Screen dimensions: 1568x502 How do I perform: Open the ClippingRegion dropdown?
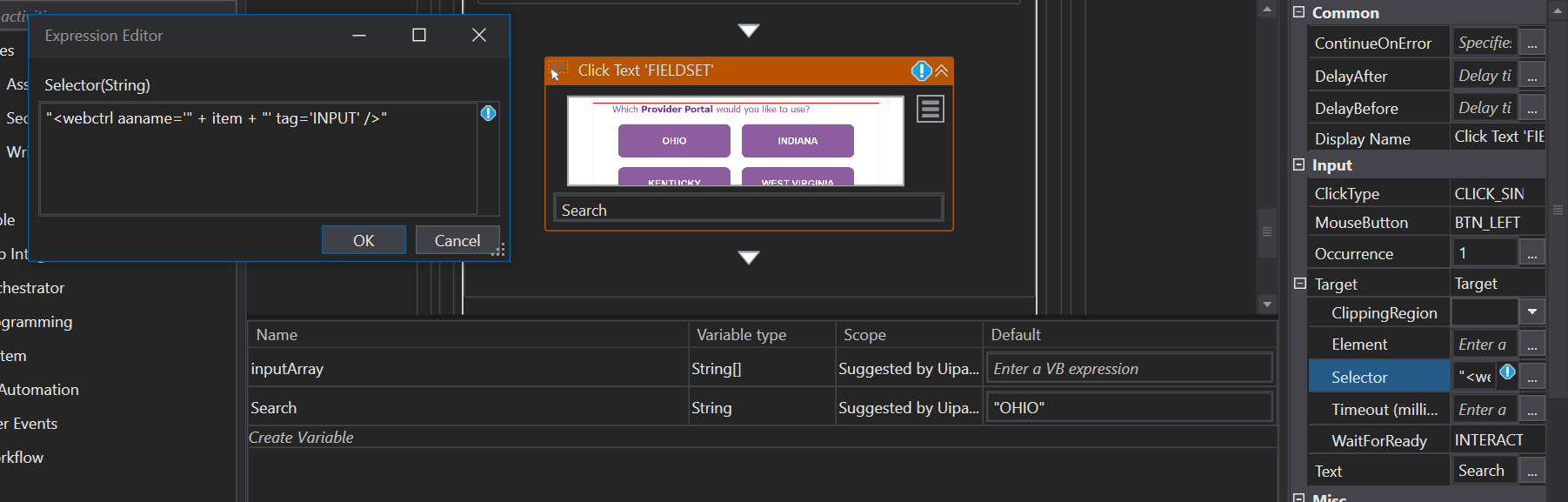[x=1531, y=312]
